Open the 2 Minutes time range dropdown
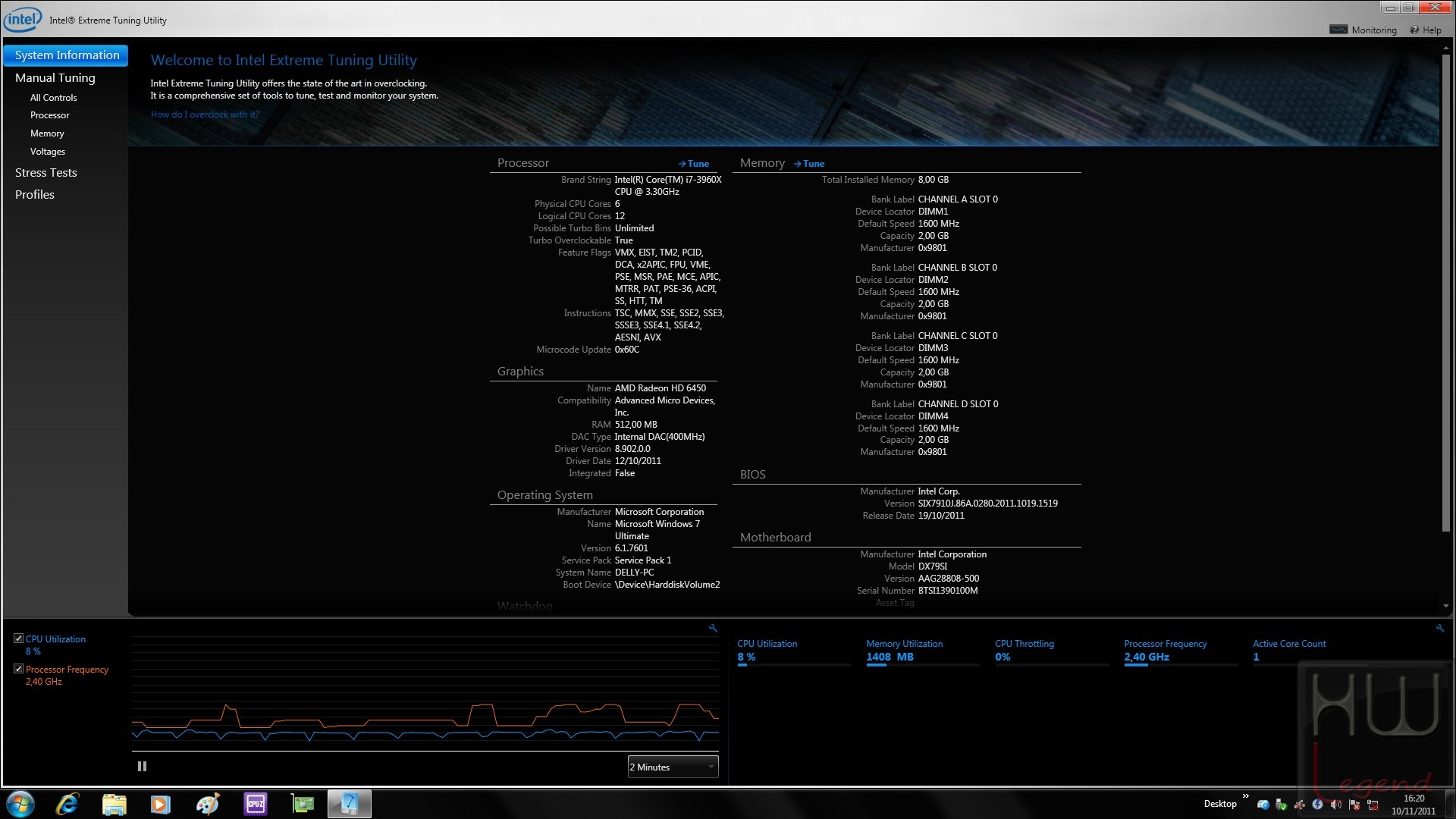 (673, 767)
